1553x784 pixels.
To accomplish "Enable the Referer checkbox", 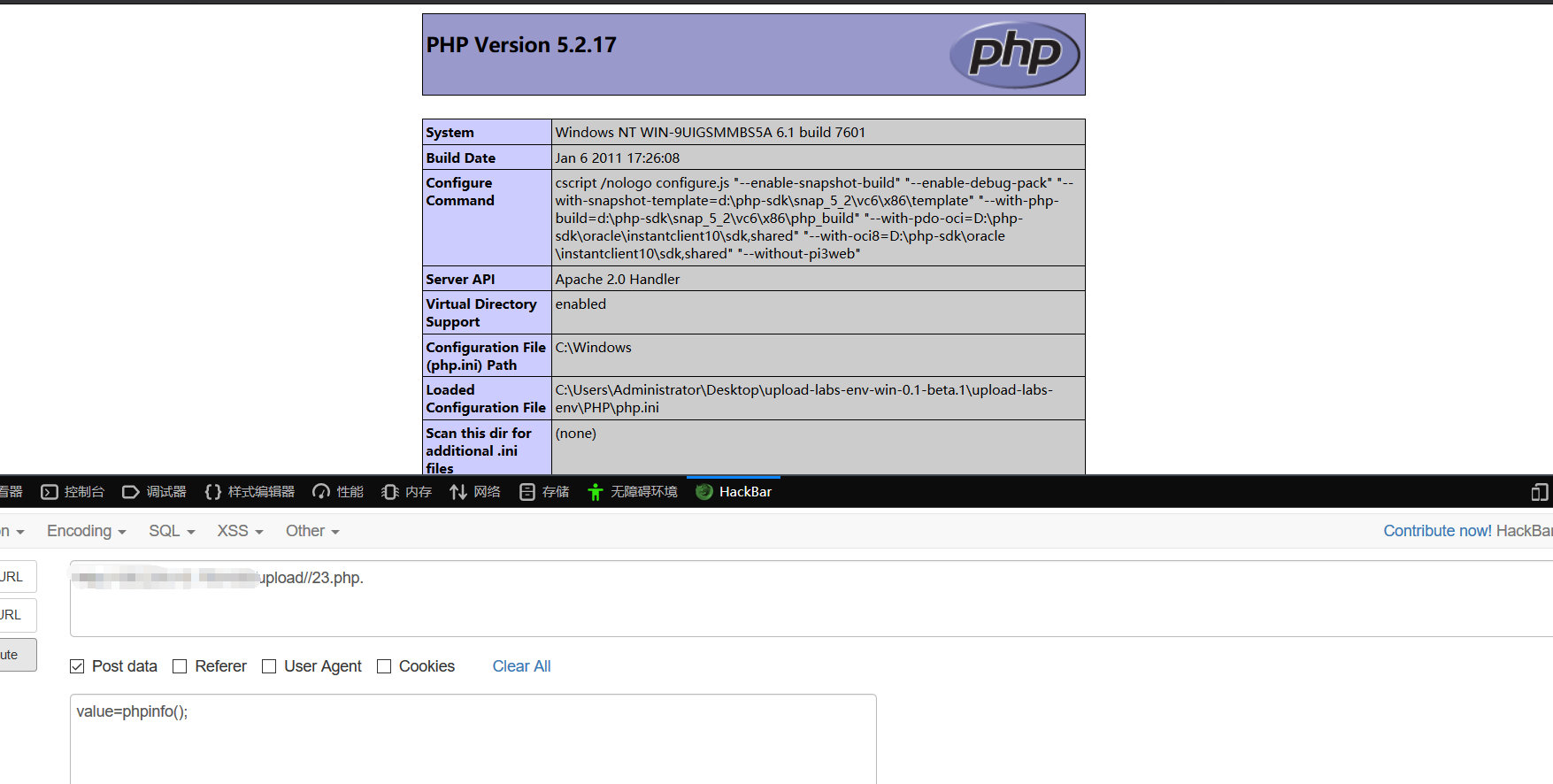I will click(x=180, y=666).
